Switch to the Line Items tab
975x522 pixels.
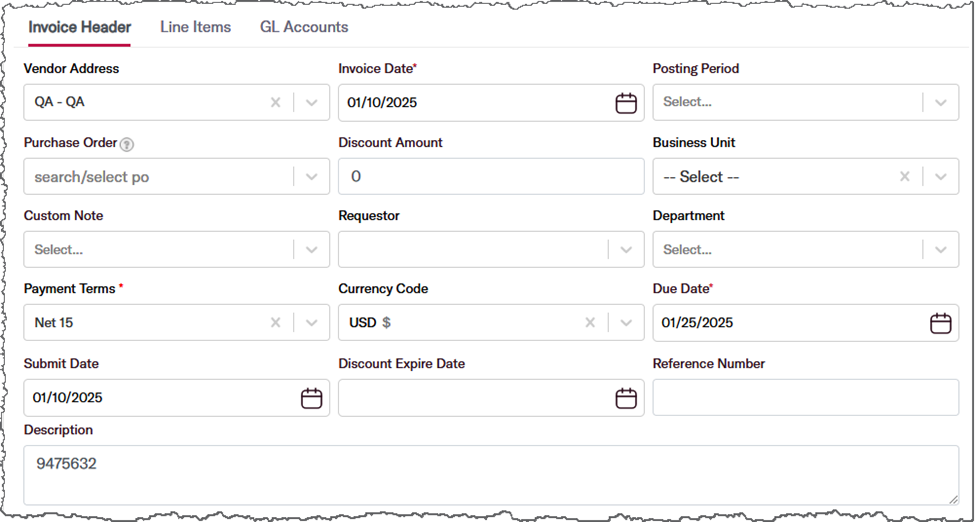tap(195, 27)
